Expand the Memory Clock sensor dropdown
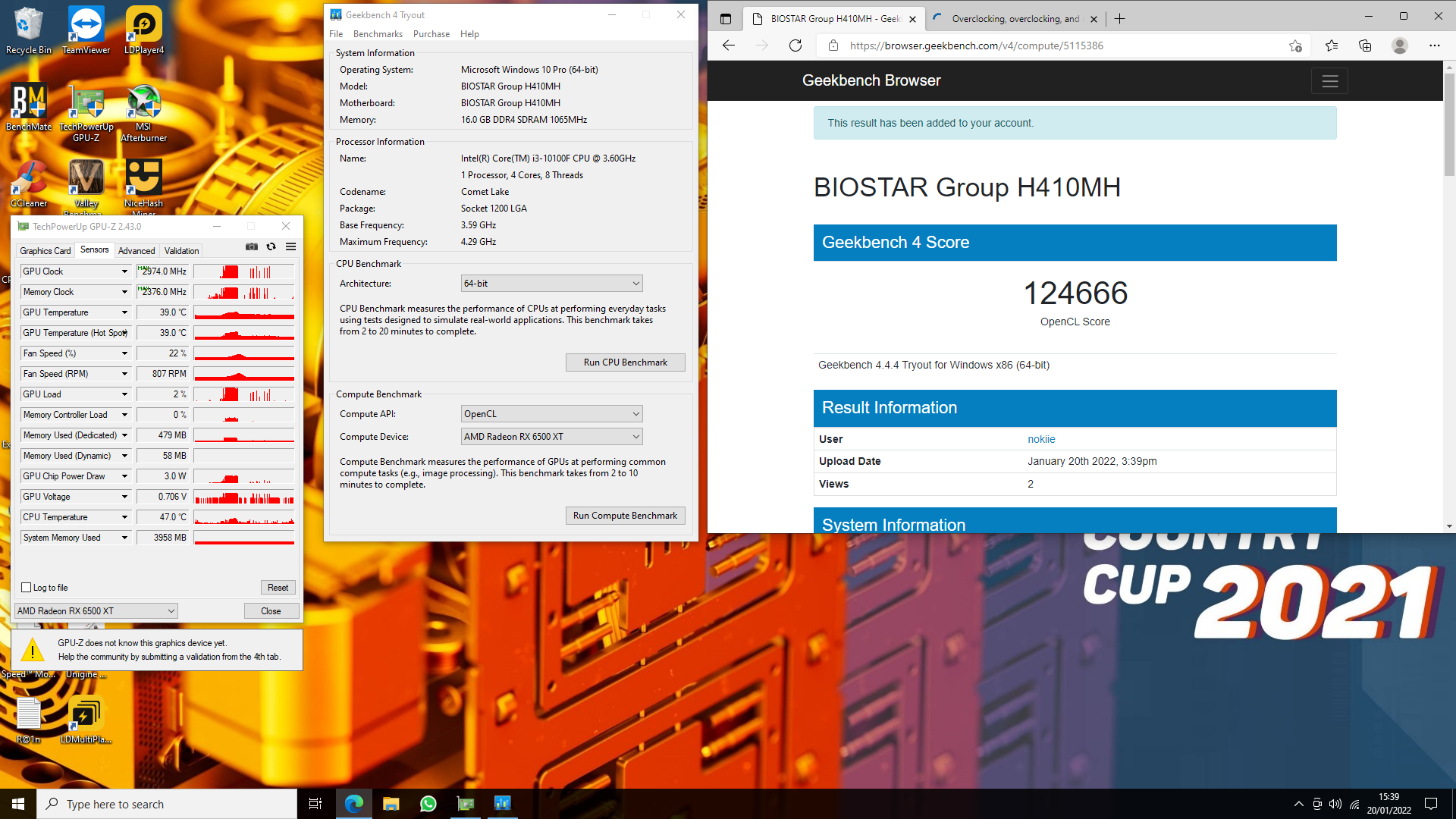 click(125, 292)
